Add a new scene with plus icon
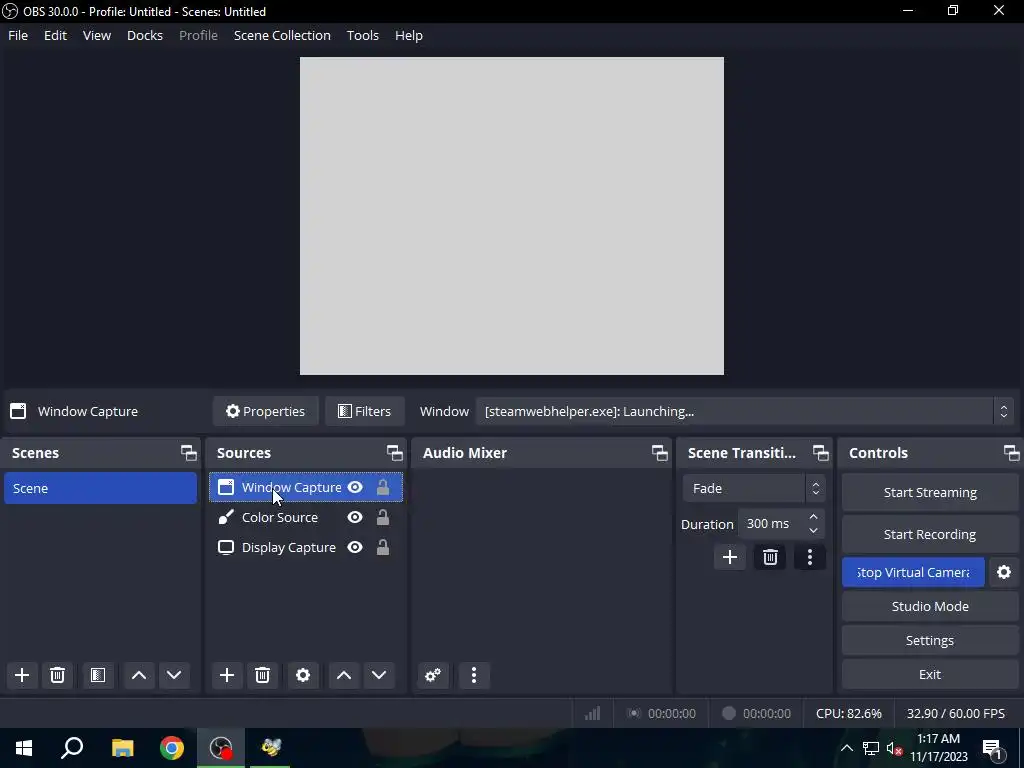This screenshot has width=1024, height=768. coord(22,675)
